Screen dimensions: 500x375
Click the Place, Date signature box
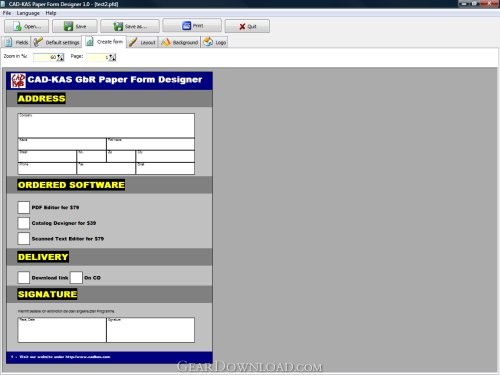click(62, 330)
